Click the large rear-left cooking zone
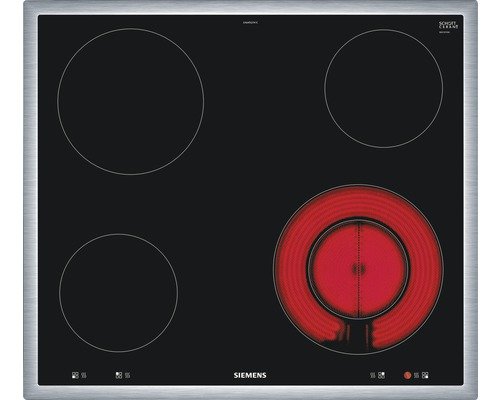Screen dimensions: 500x400 tap(131, 102)
